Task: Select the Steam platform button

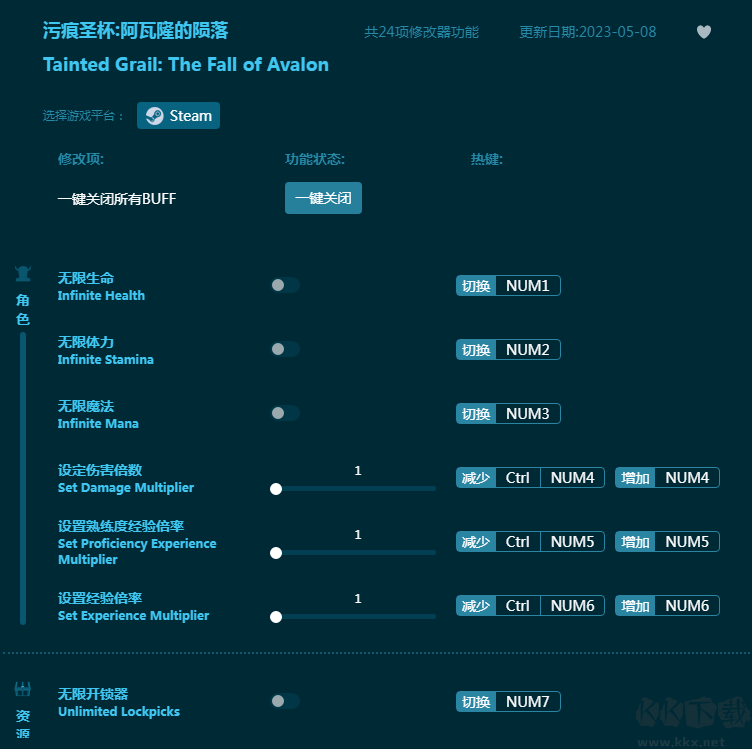Action: coord(179,116)
